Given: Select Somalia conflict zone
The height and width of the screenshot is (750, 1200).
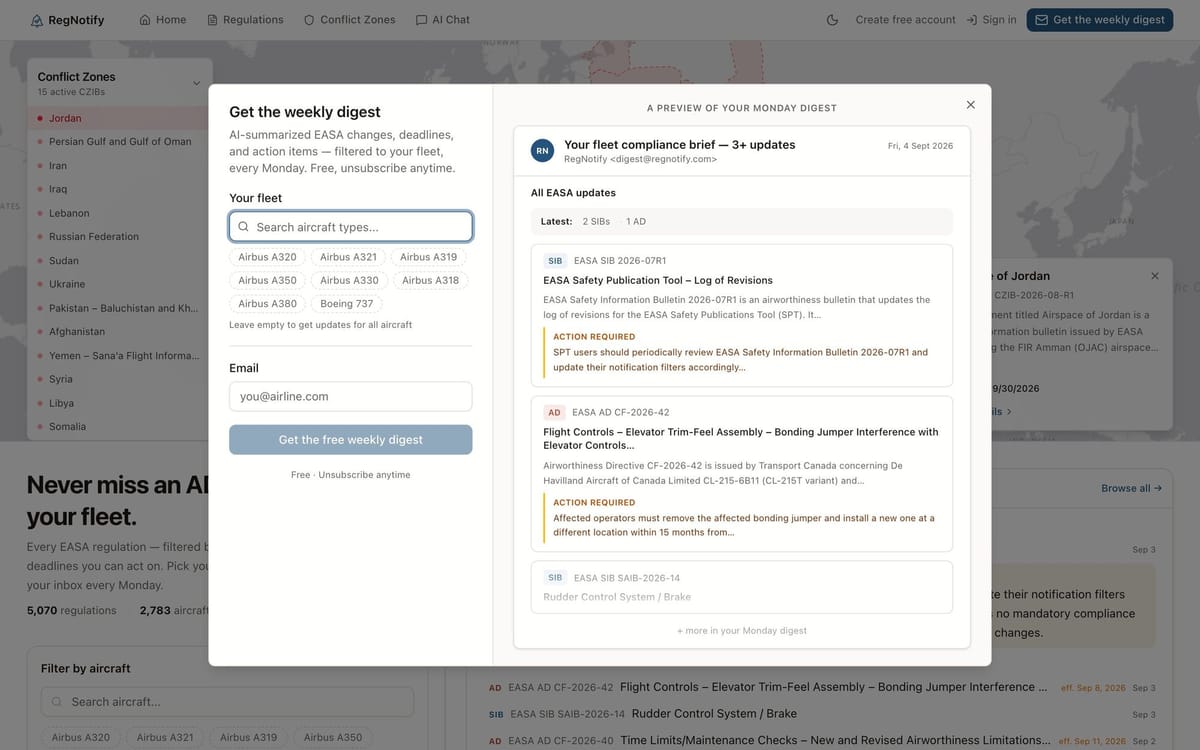Looking at the screenshot, I should pyautogui.click(x=119, y=427).
